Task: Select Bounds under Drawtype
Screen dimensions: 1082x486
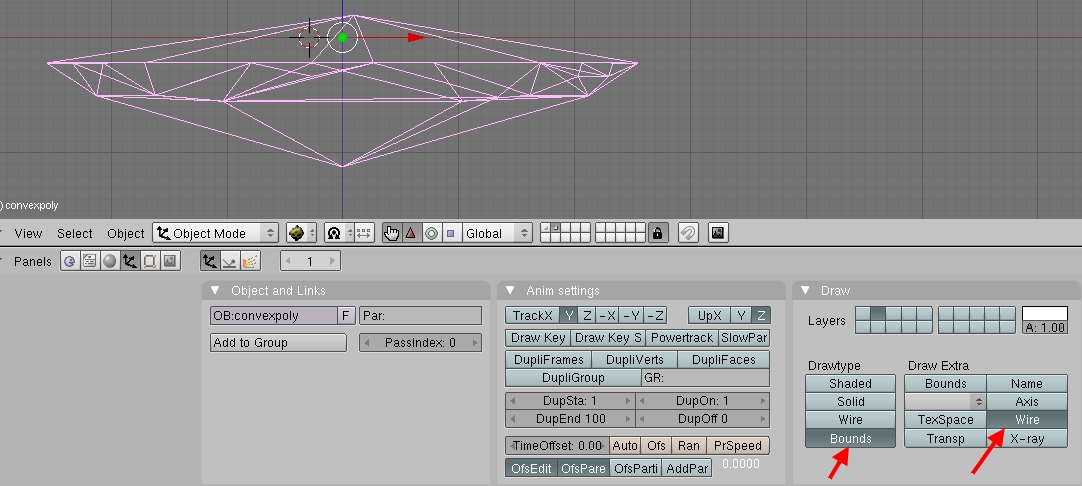Action: click(x=850, y=438)
